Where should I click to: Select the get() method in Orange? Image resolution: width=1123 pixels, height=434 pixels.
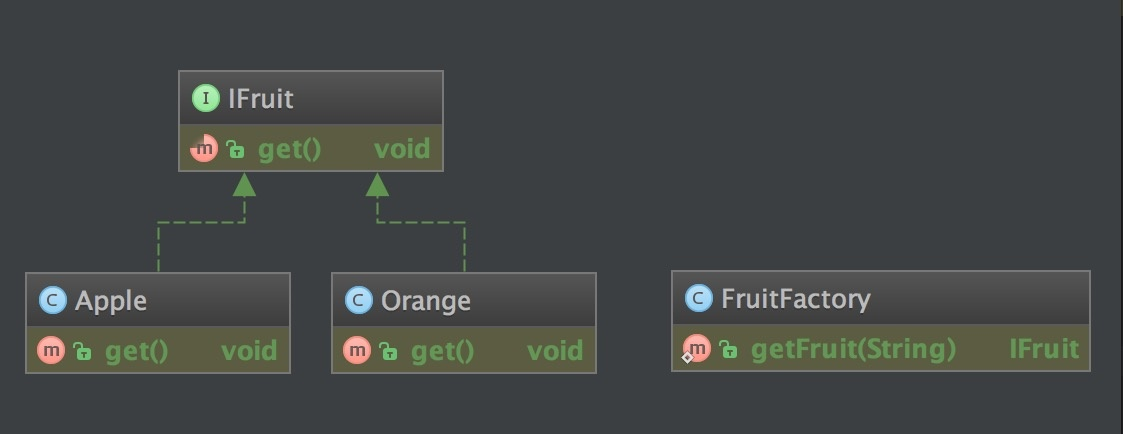442,351
